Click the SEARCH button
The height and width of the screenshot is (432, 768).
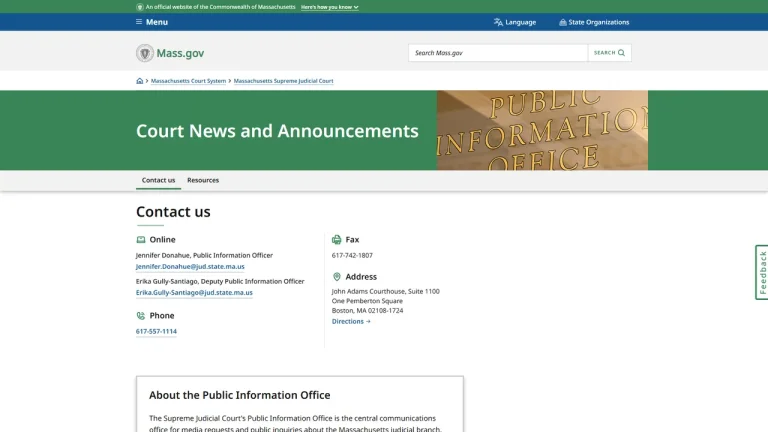point(609,53)
